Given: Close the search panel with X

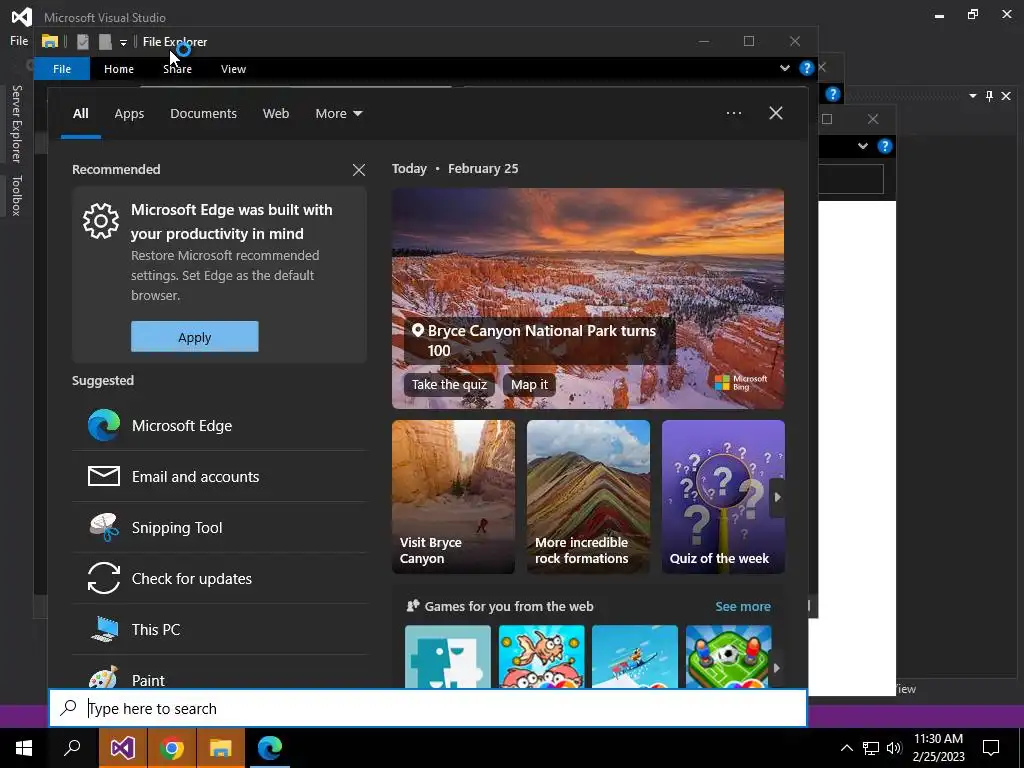Looking at the screenshot, I should (x=775, y=113).
